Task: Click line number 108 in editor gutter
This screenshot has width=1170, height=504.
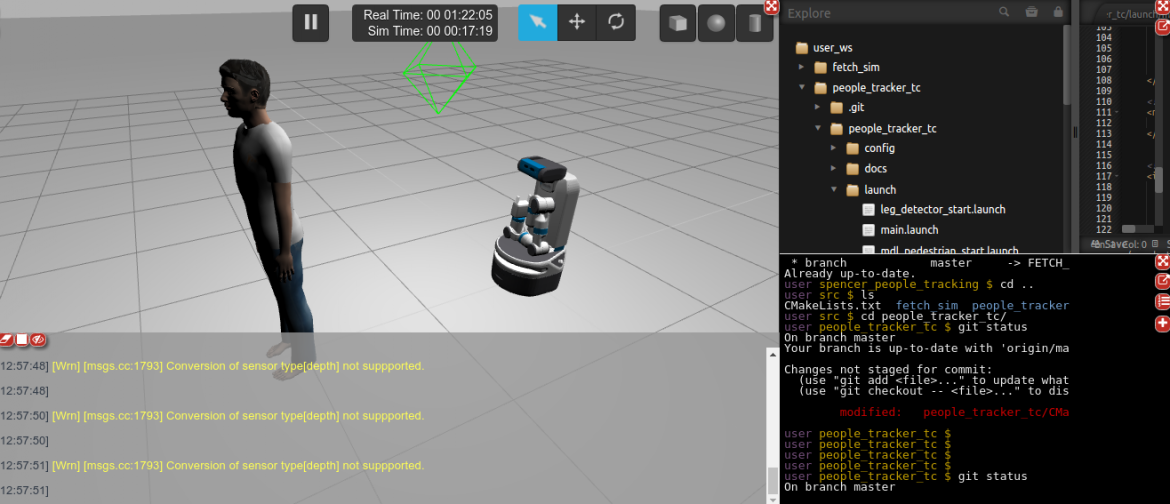Action: coord(1105,80)
